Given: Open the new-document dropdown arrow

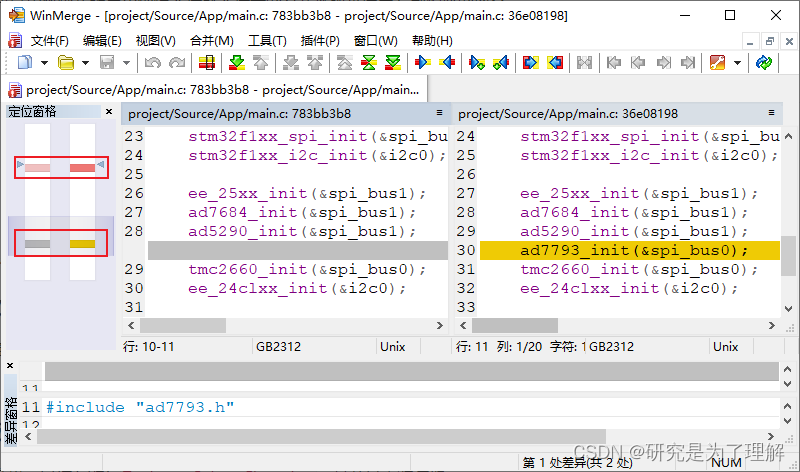Looking at the screenshot, I should pos(44,63).
